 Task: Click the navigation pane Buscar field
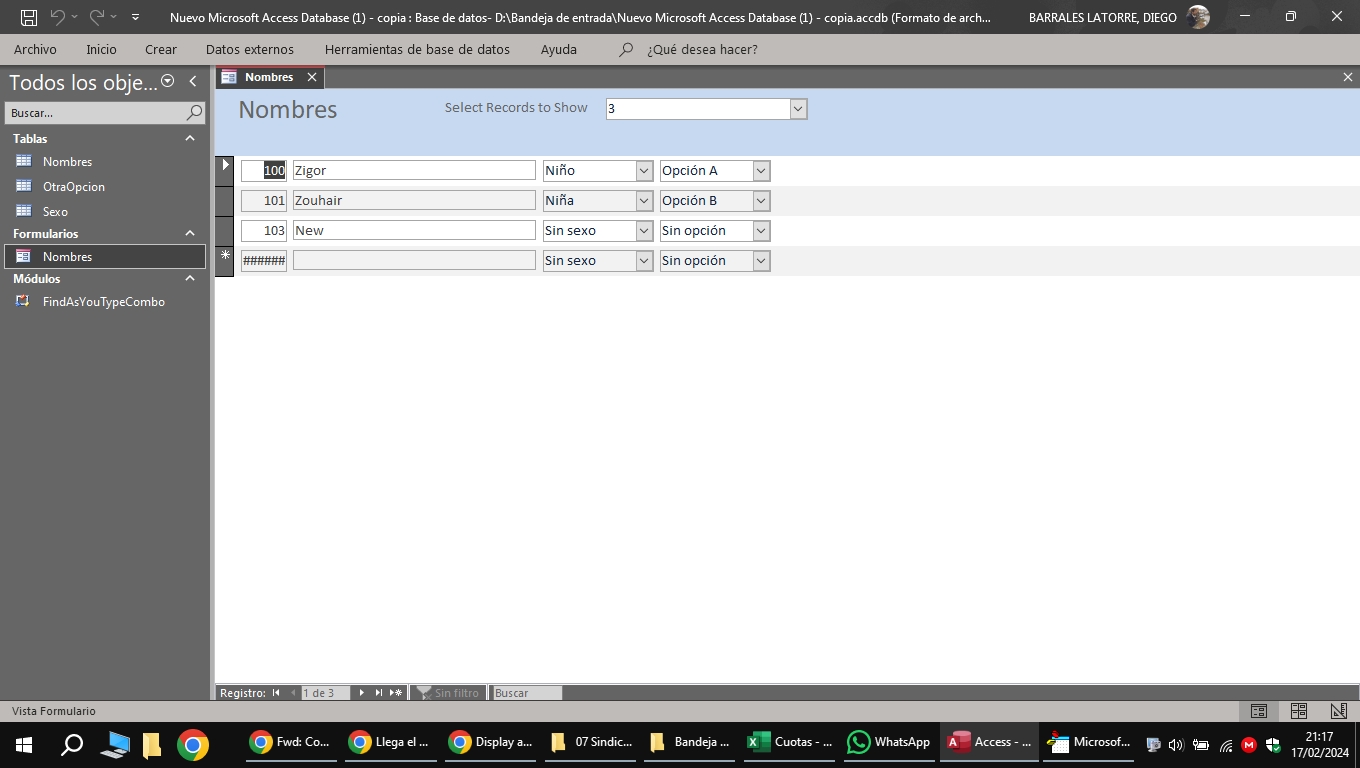click(95, 113)
